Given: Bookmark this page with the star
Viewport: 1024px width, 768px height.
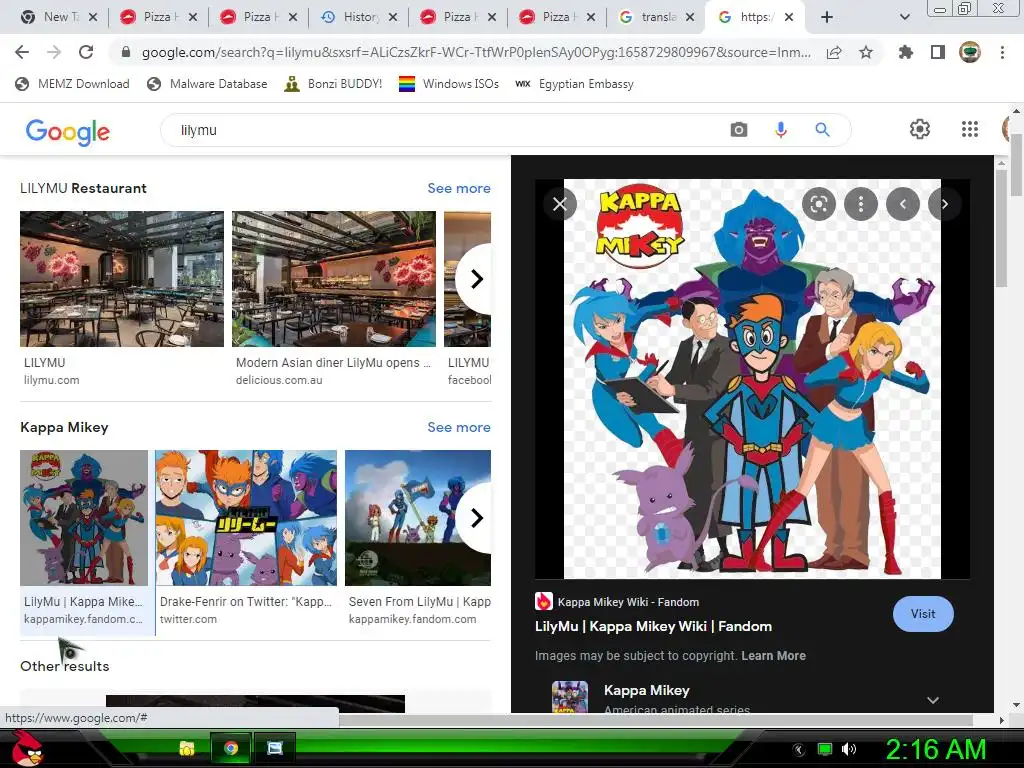Looking at the screenshot, I should tap(866, 52).
